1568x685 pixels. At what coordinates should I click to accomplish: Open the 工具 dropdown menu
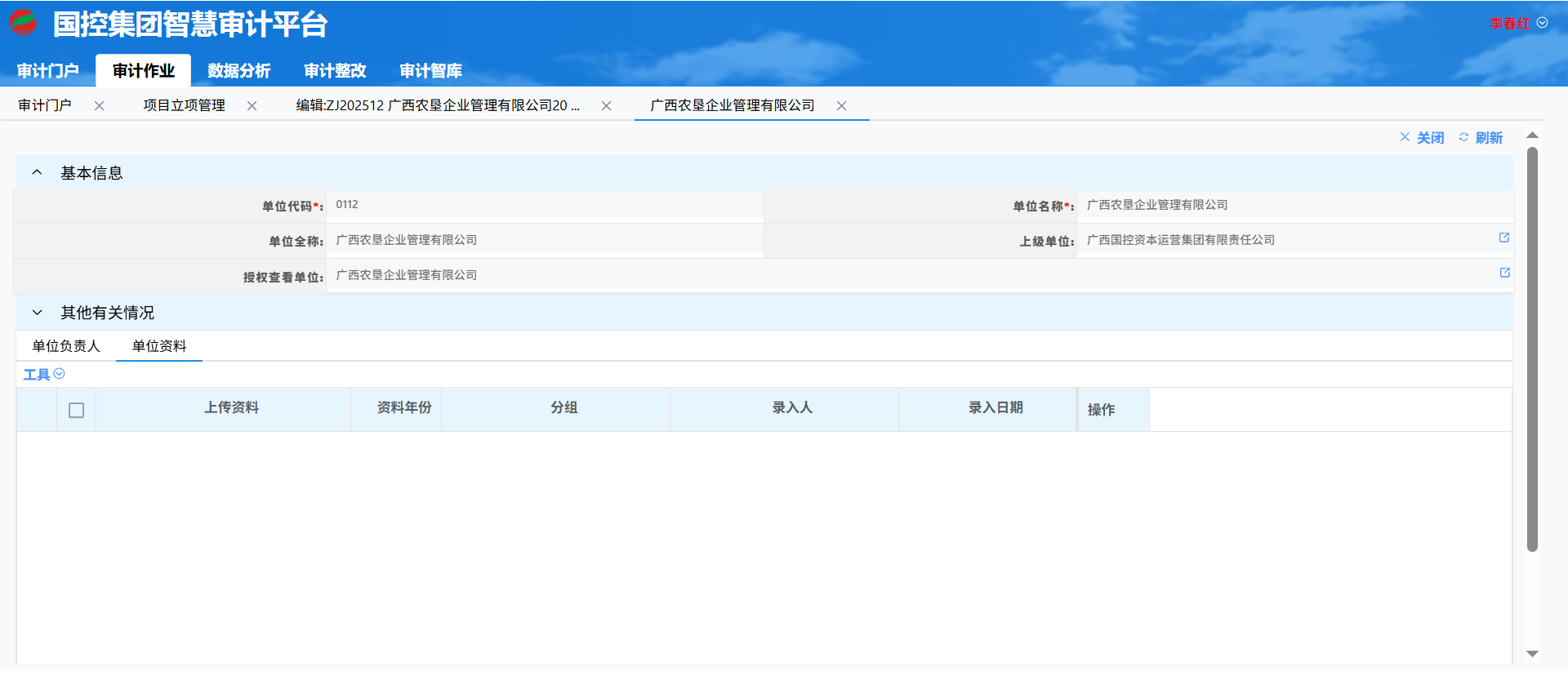[x=44, y=375]
